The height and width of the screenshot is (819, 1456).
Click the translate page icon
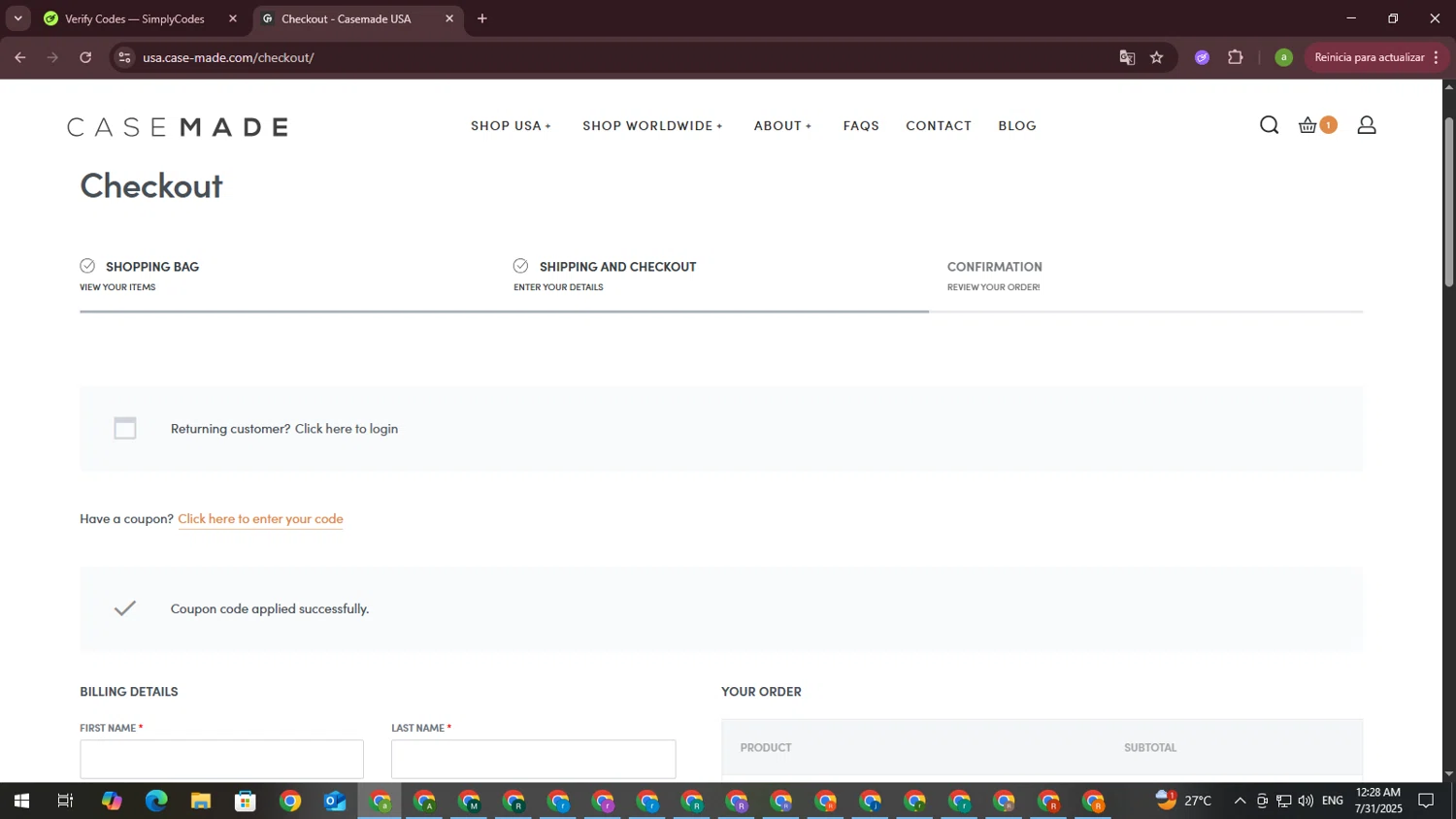(1127, 57)
